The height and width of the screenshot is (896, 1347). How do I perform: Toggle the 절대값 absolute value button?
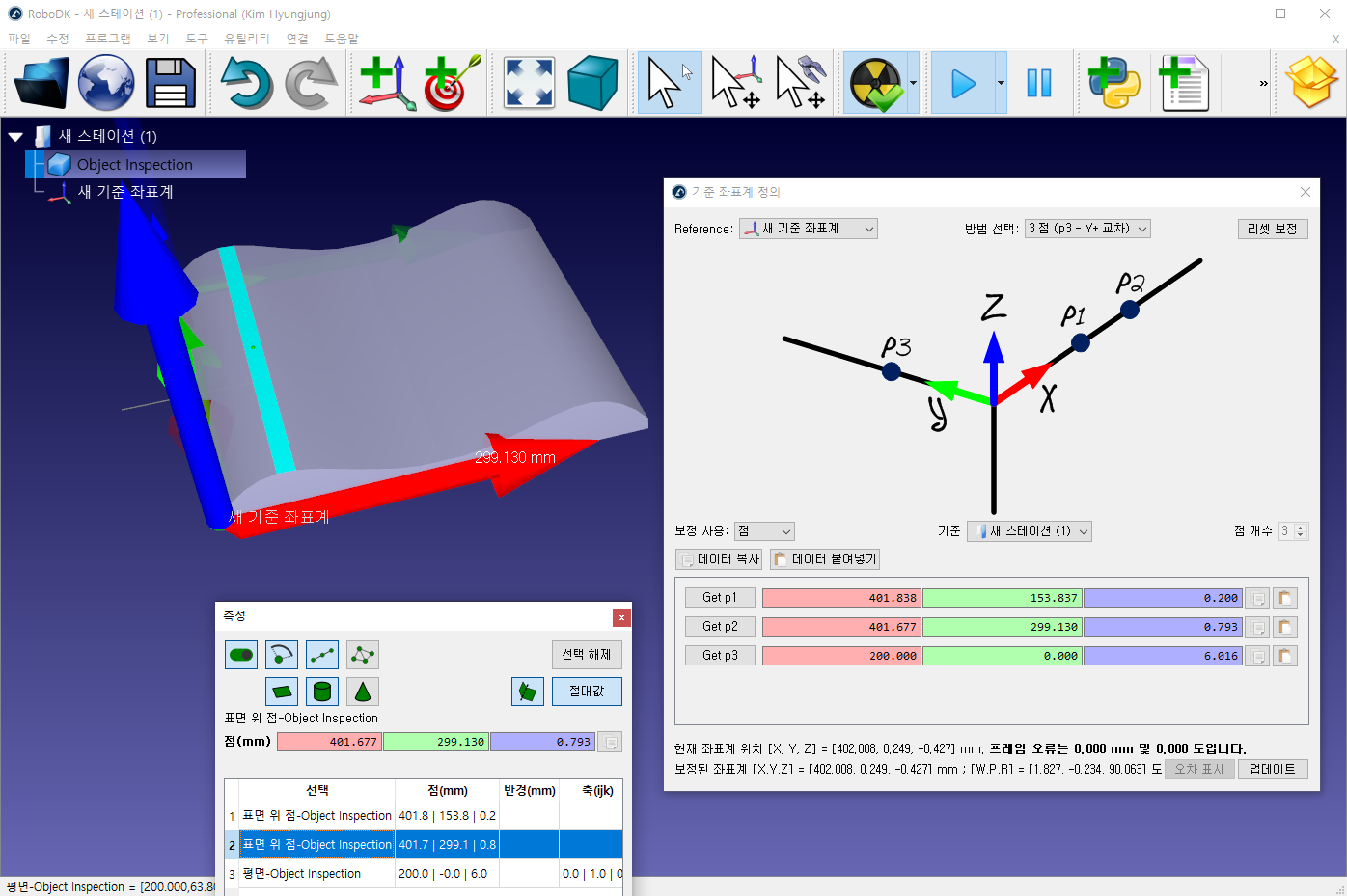(x=587, y=692)
